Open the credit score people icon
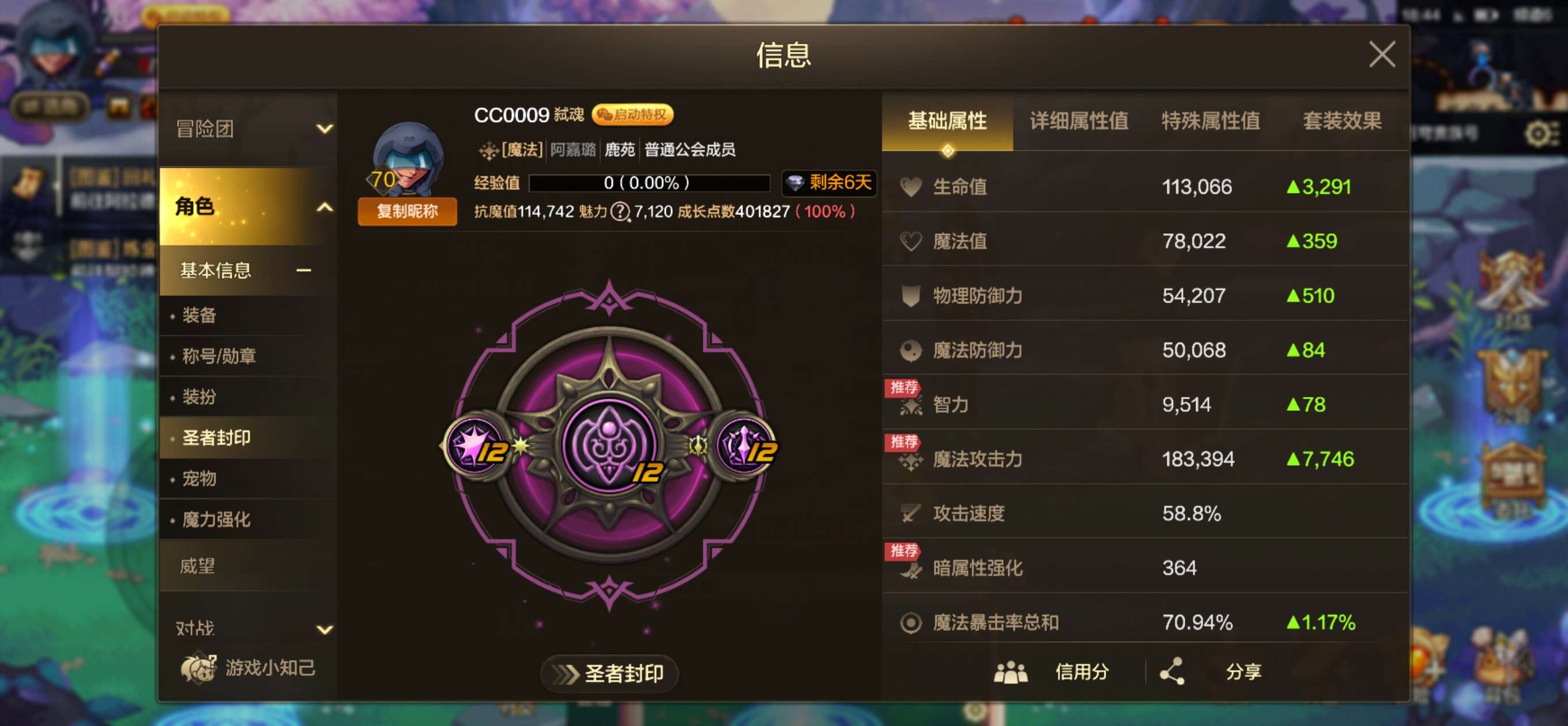This screenshot has height=726, width=1568. 1011,672
